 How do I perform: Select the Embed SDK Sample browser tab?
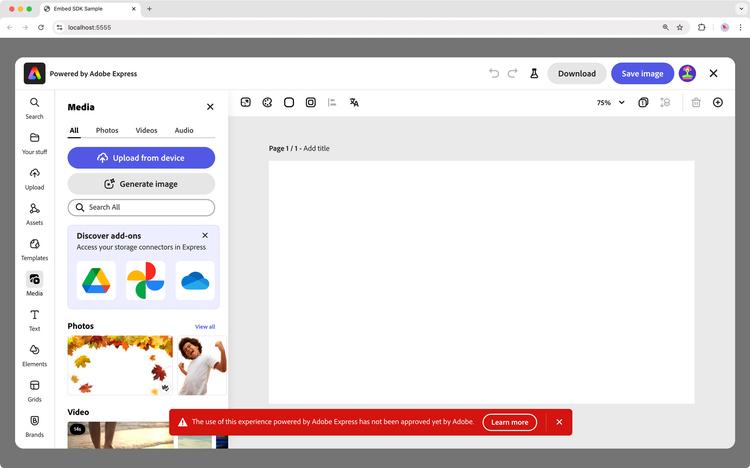click(90, 9)
